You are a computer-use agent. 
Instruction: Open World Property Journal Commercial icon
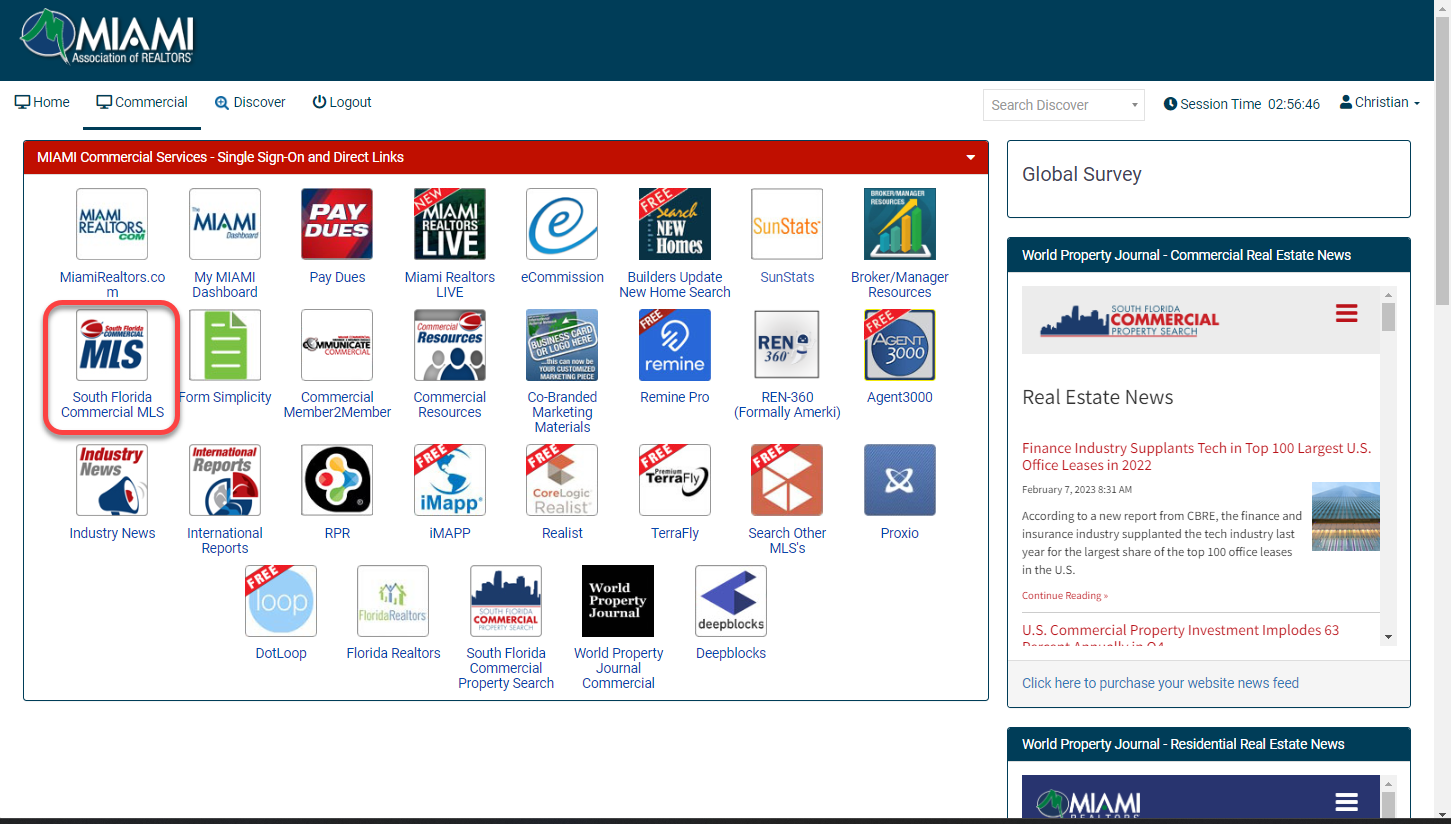coord(618,601)
